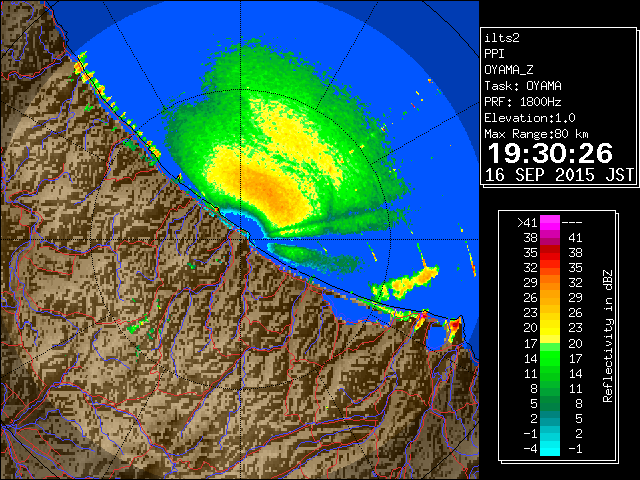
Task: Select the "Elevation:1.0" text
Action: [x=530, y=118]
